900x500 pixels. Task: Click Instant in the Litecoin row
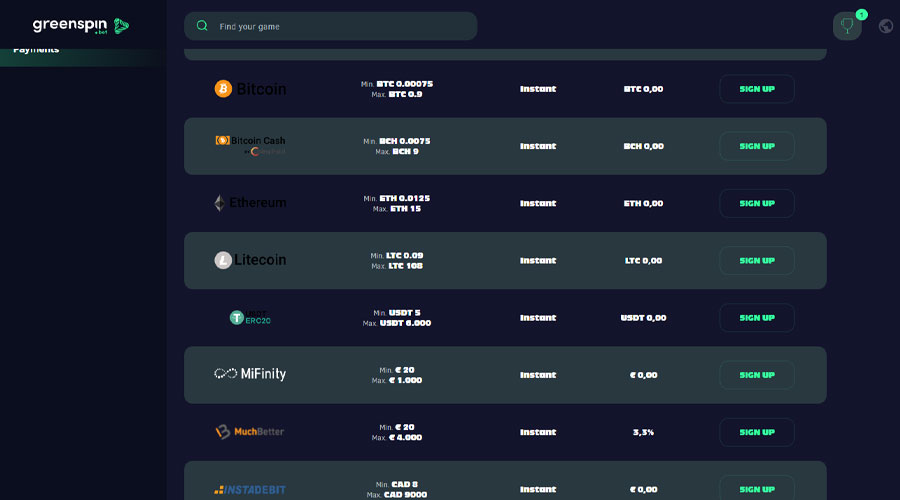point(538,261)
